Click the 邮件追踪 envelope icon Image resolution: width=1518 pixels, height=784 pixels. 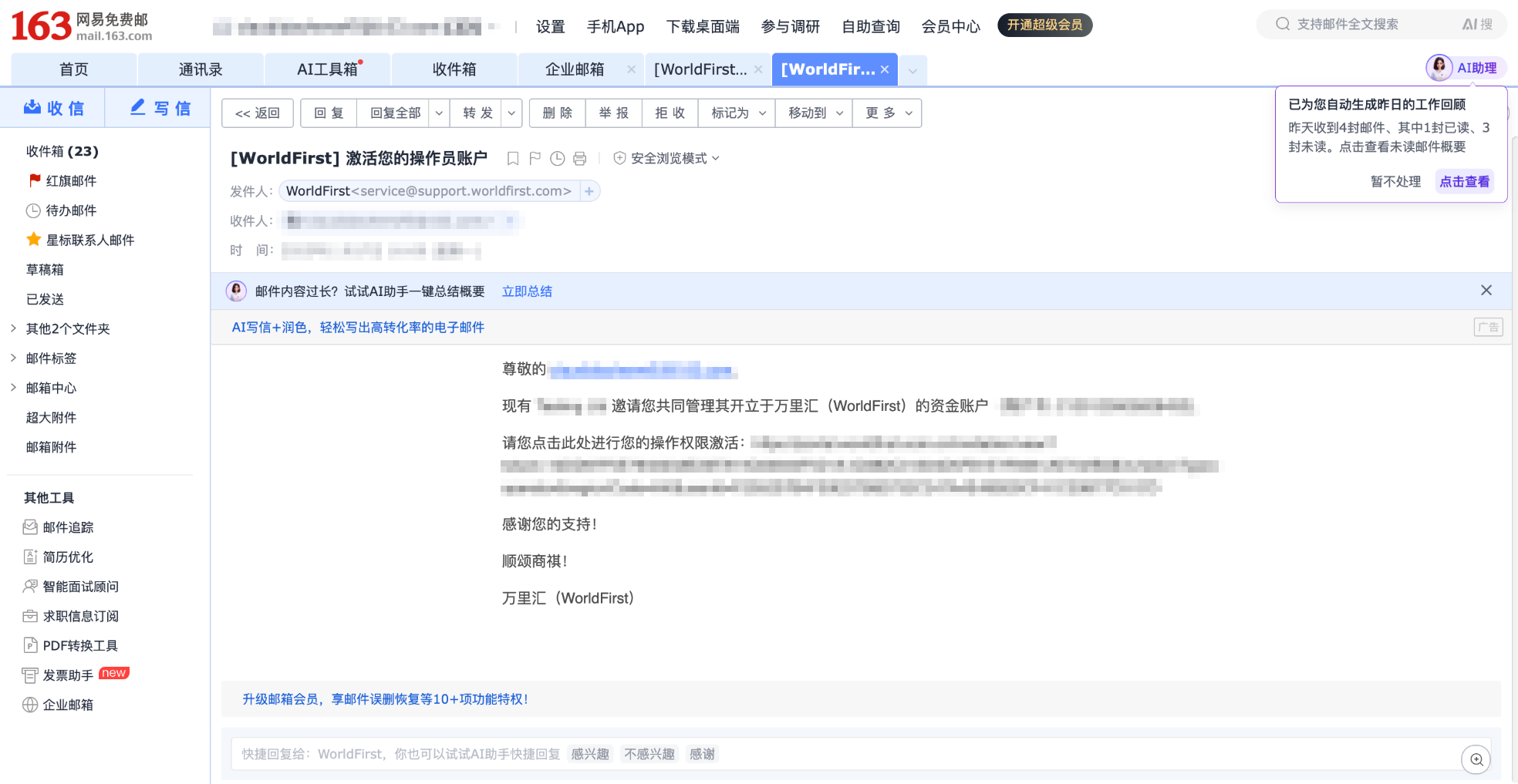click(x=30, y=527)
